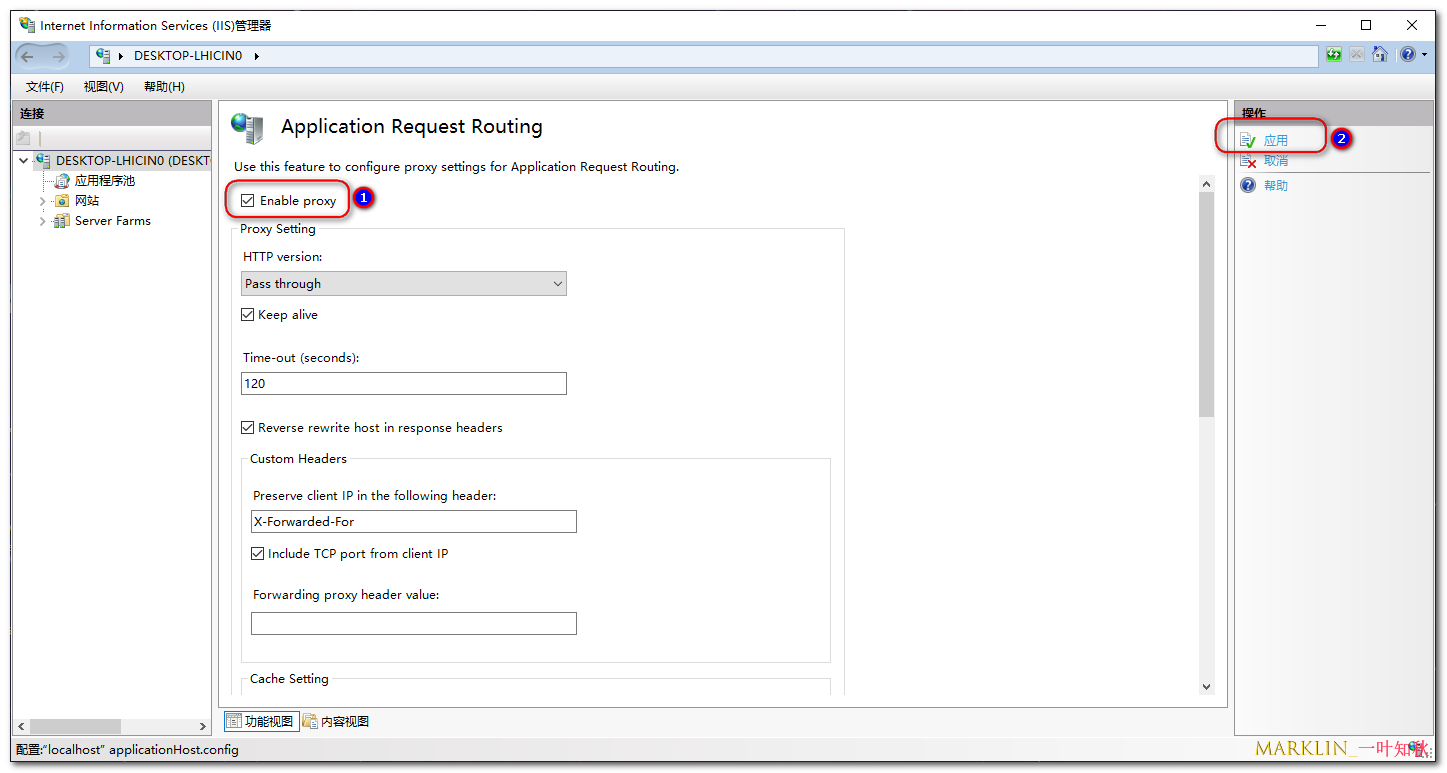Open the 帮助(H) menu
This screenshot has height=773, width=1447.
(x=164, y=87)
